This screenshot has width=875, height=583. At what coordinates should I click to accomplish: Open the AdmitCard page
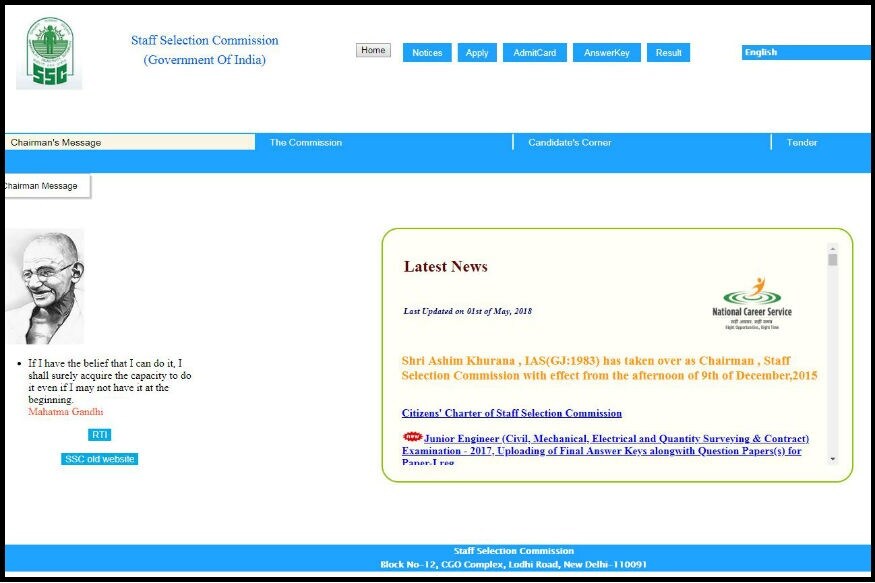pos(535,53)
